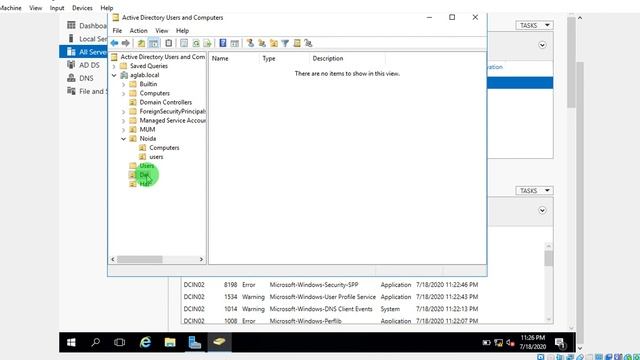Select the Computers item under Noida
The image size is (640, 360).
click(164, 148)
